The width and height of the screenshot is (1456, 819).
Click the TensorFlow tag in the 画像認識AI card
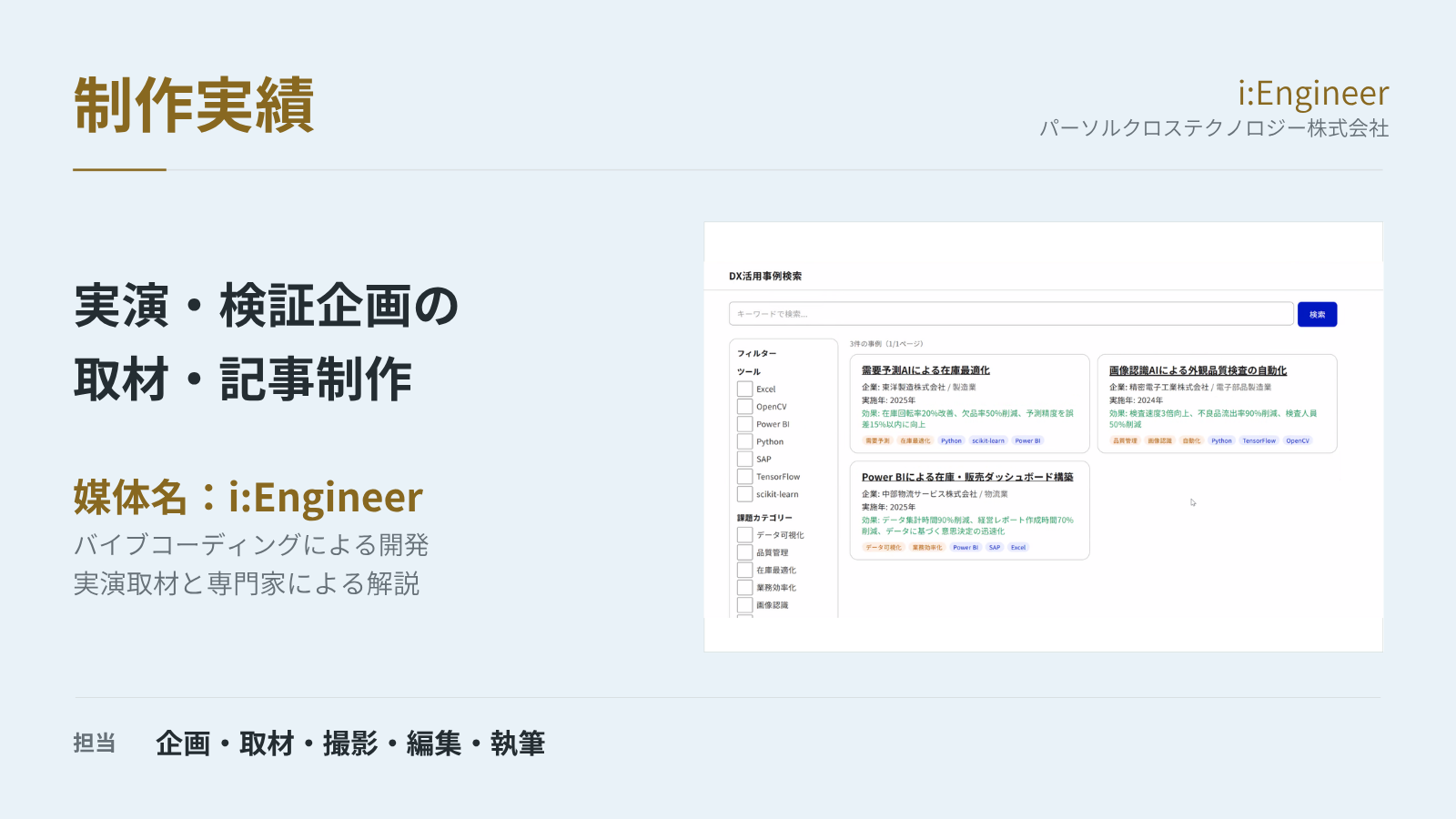tap(1259, 440)
